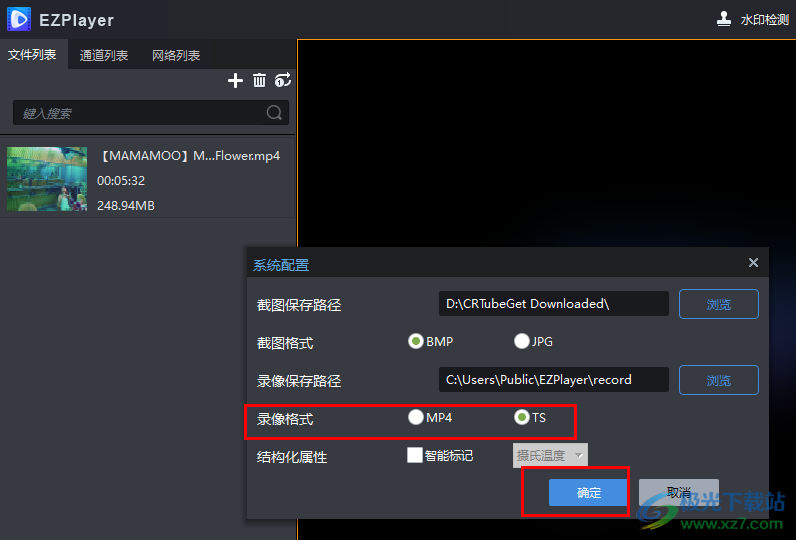
Task: Open the 摄氏温度 dropdown
Action: click(550, 455)
